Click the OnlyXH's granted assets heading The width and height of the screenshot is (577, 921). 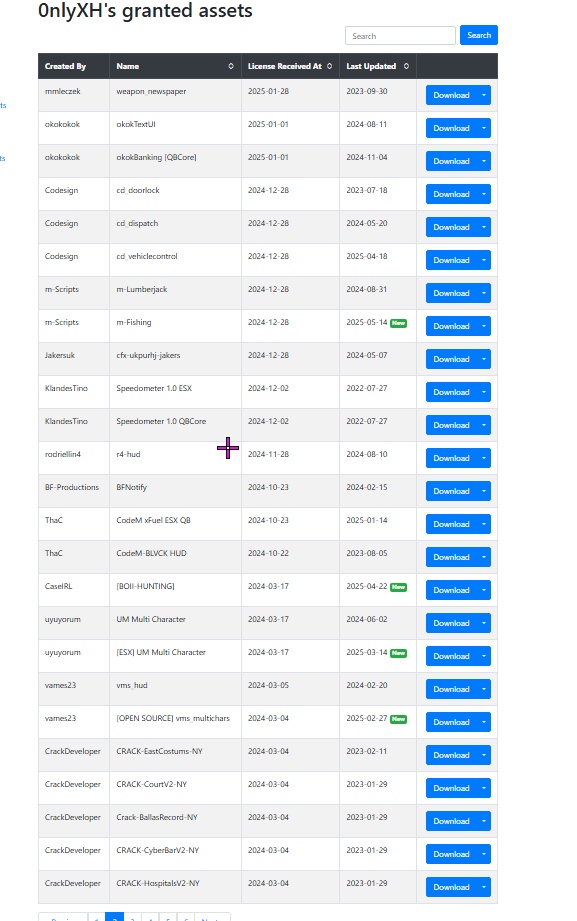[145, 11]
